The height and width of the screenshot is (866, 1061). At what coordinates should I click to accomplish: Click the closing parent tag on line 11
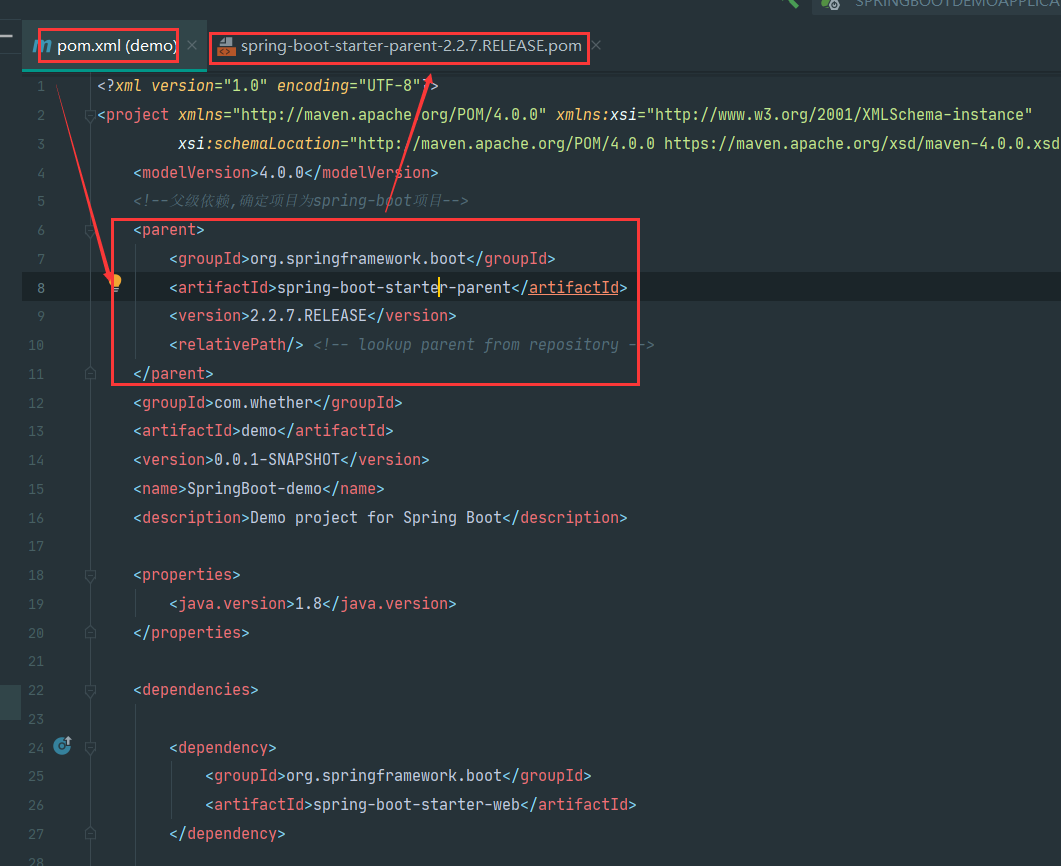173,373
